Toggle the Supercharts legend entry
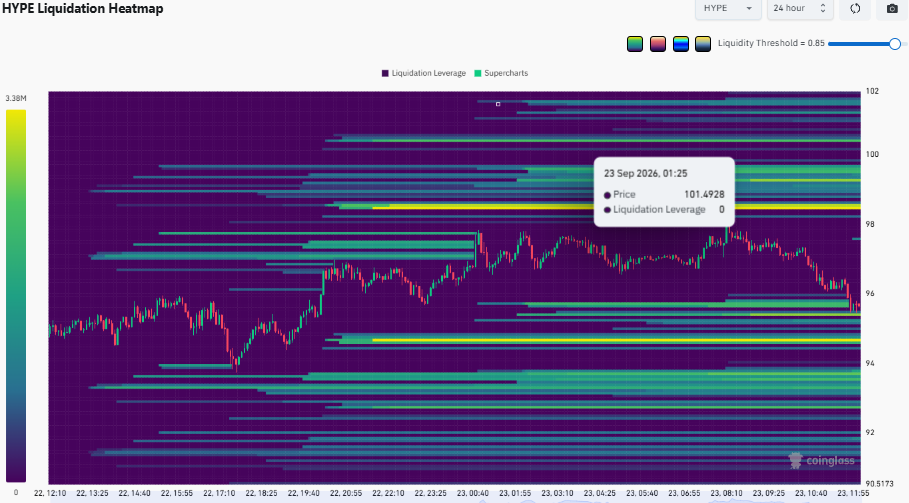The height and width of the screenshot is (503, 909). (x=501, y=73)
